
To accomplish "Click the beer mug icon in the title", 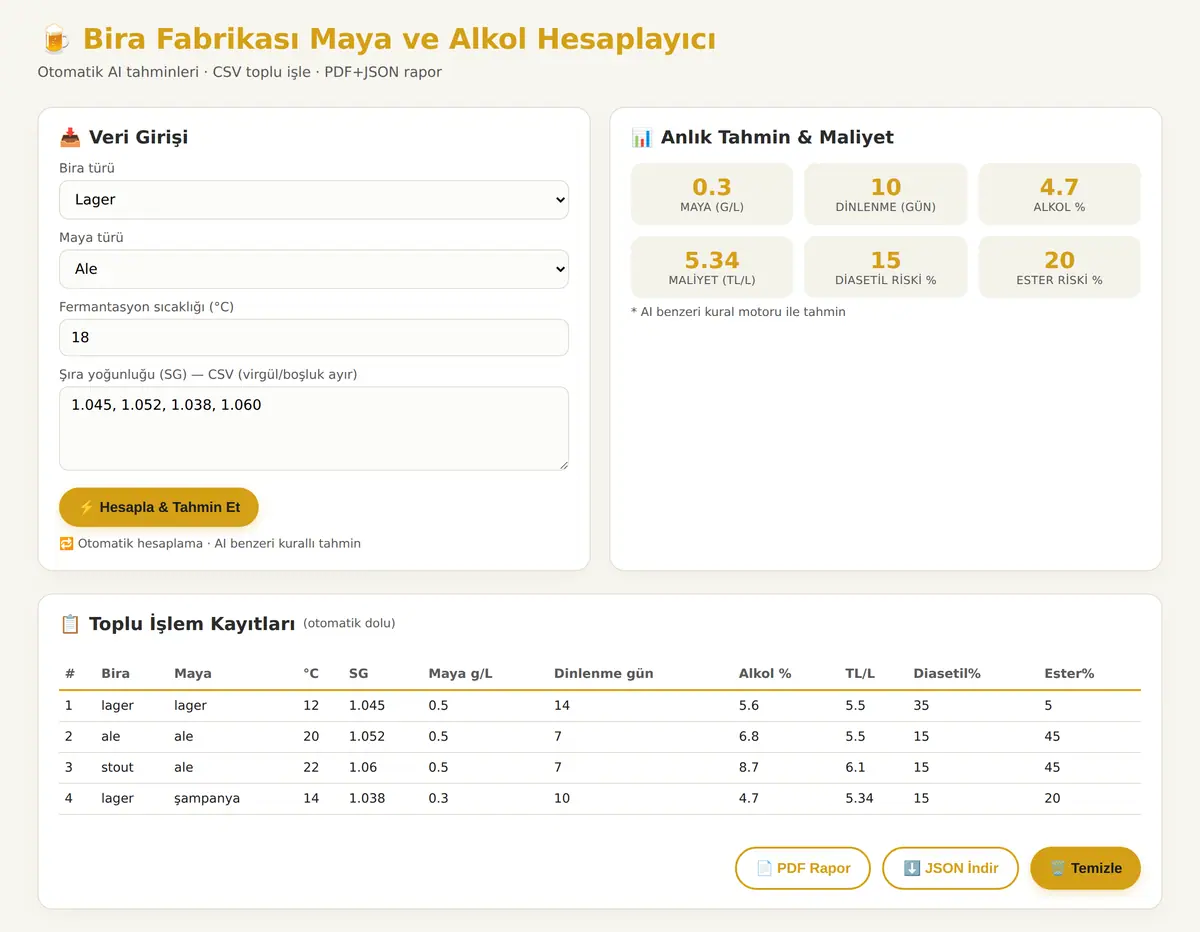I will [x=56, y=39].
